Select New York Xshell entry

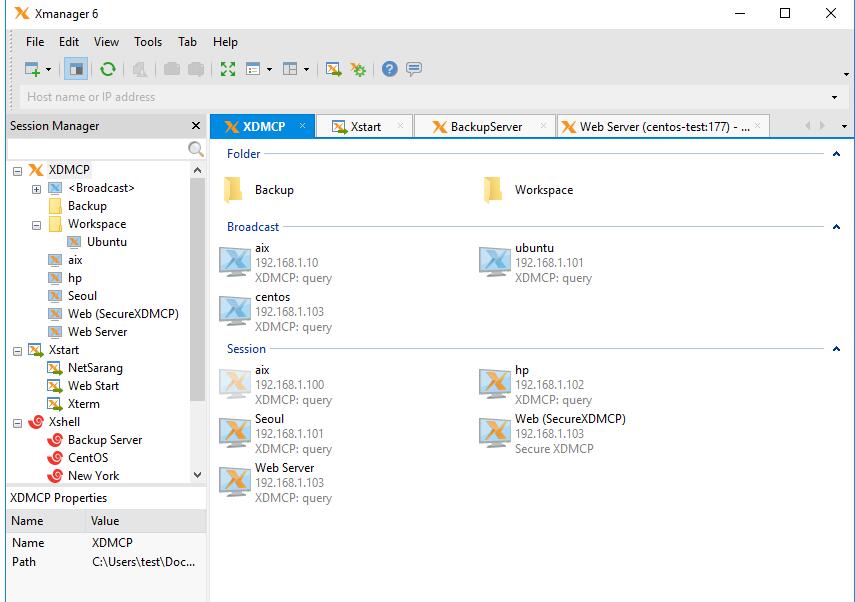coord(93,476)
